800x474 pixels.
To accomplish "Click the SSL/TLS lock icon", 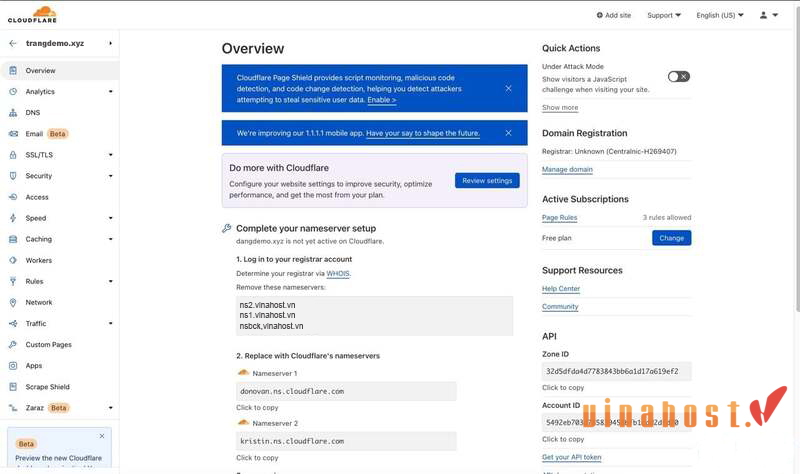I will 13,155.
